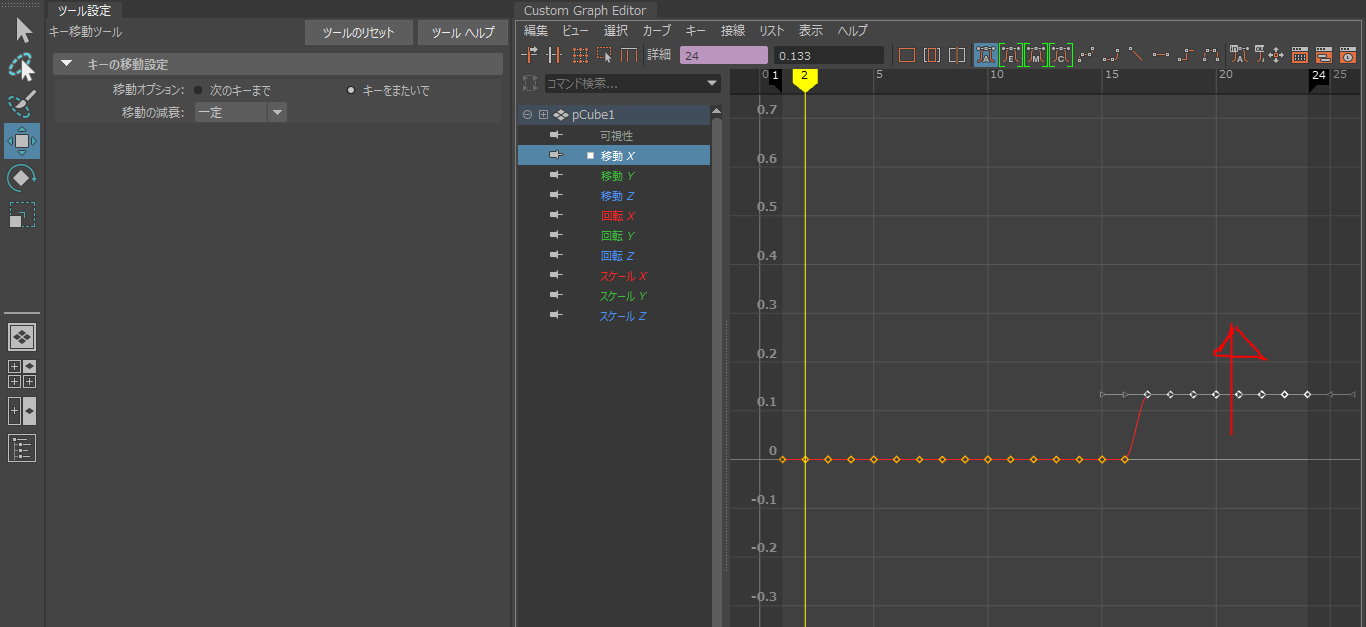Set Linear tangents on selected keys

pos(1136,55)
